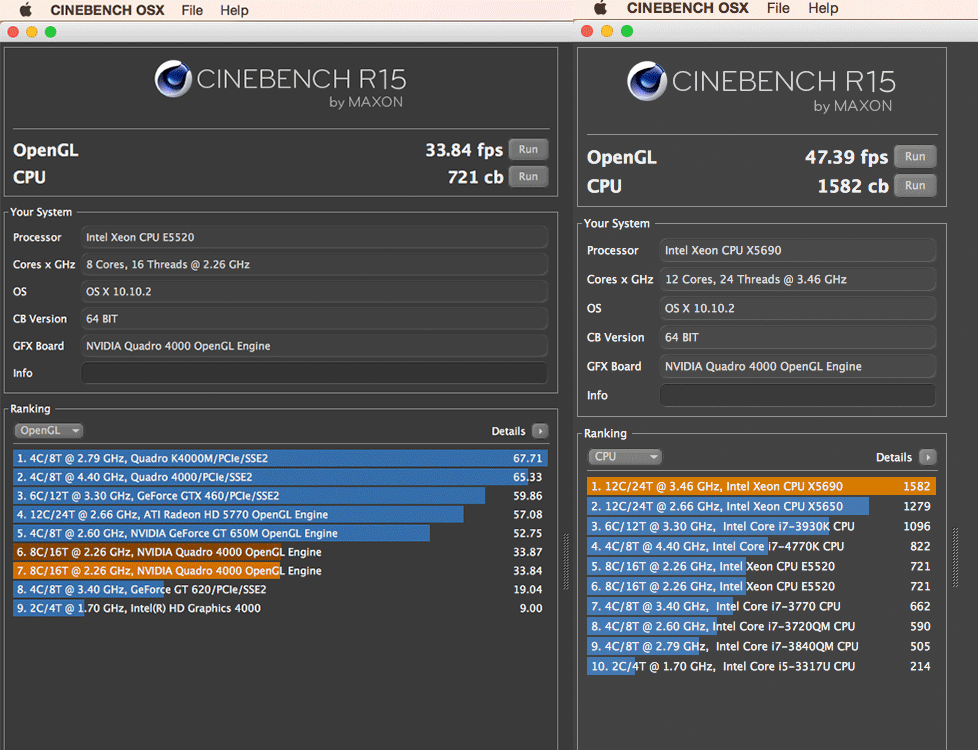Screen dimensions: 978x750
Task: Open File menu in right window
Action: 778,8
